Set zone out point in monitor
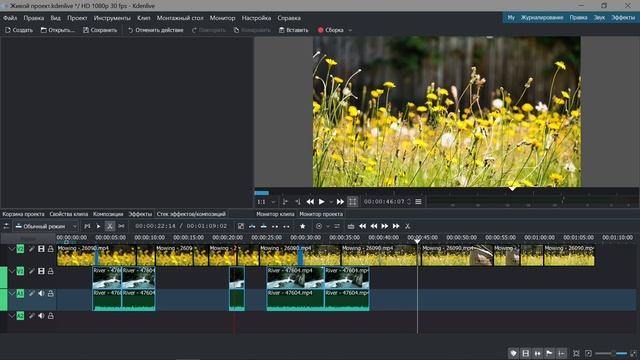Screen dimensions: 640x360 (x=298, y=202)
